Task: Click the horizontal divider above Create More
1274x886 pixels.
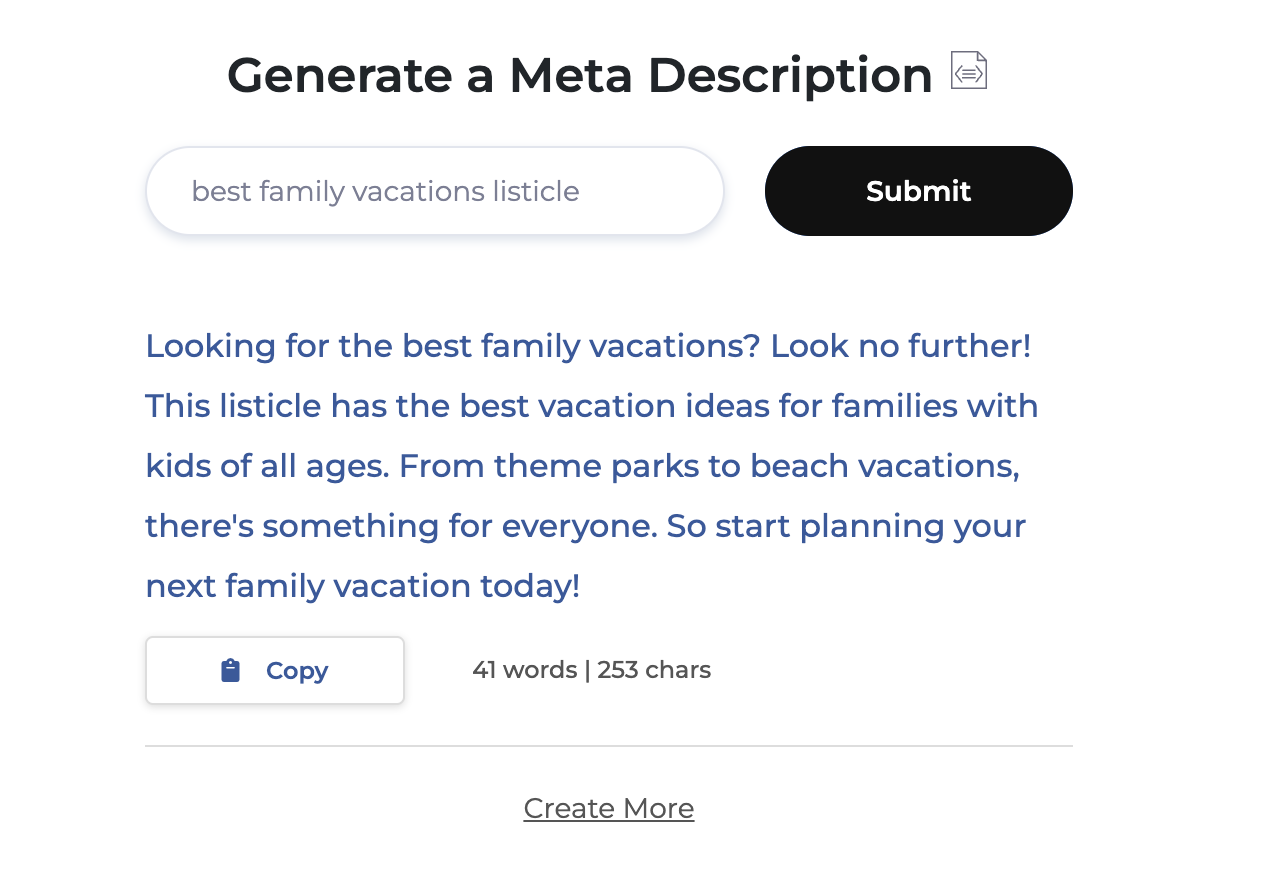Action: click(608, 746)
